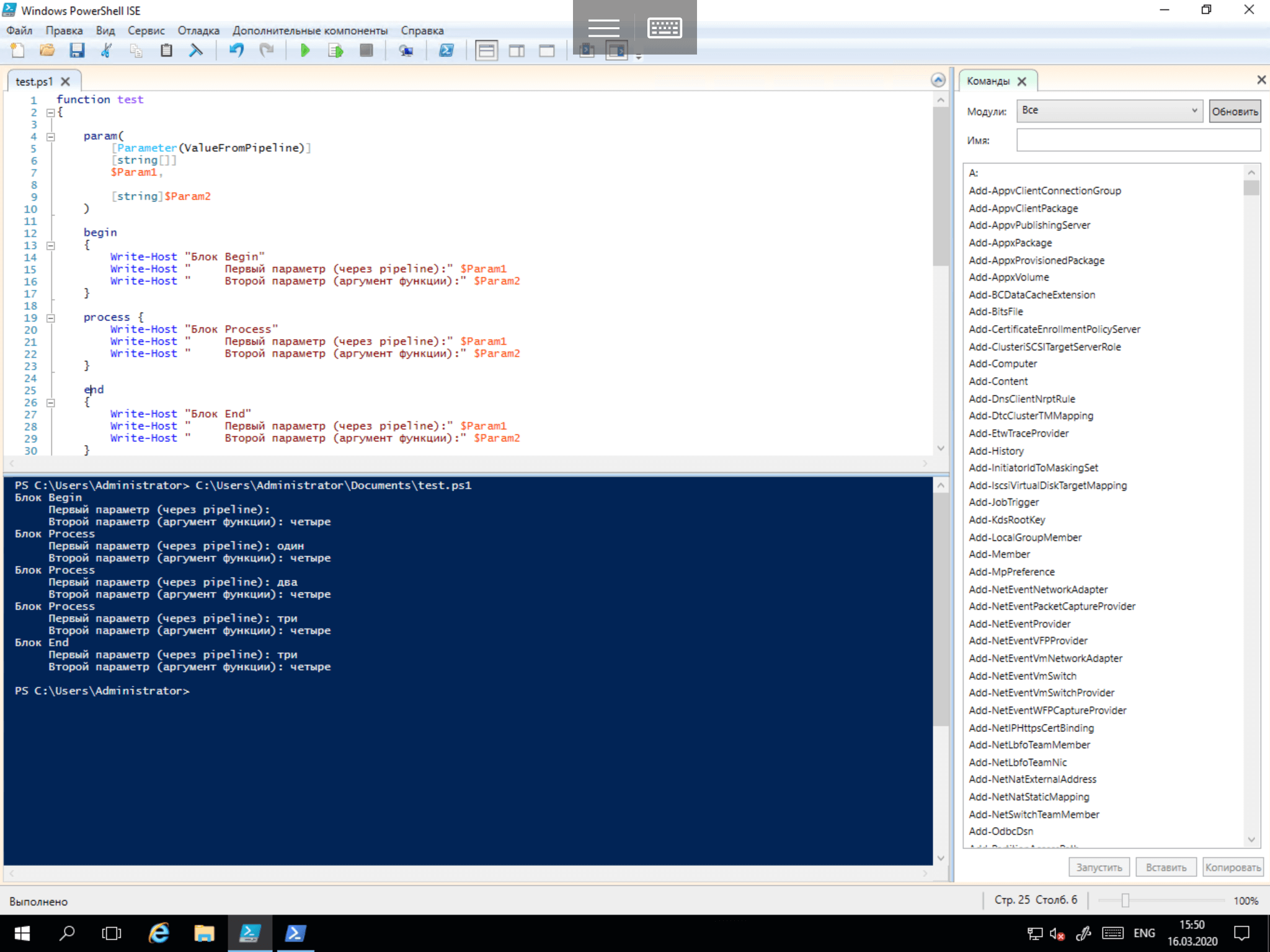This screenshot has height=952, width=1270.
Task: Save the test.ps1 script
Action: click(77, 51)
